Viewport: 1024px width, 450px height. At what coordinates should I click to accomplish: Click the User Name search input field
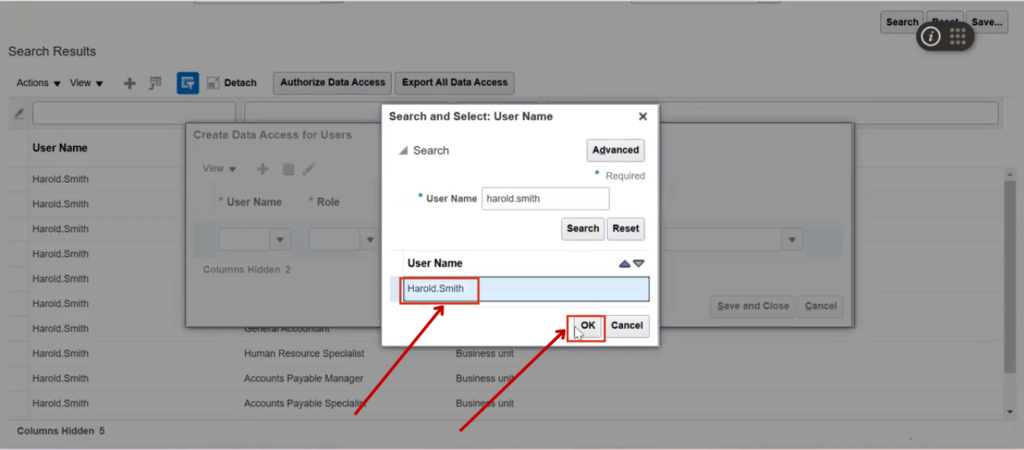tap(545, 198)
